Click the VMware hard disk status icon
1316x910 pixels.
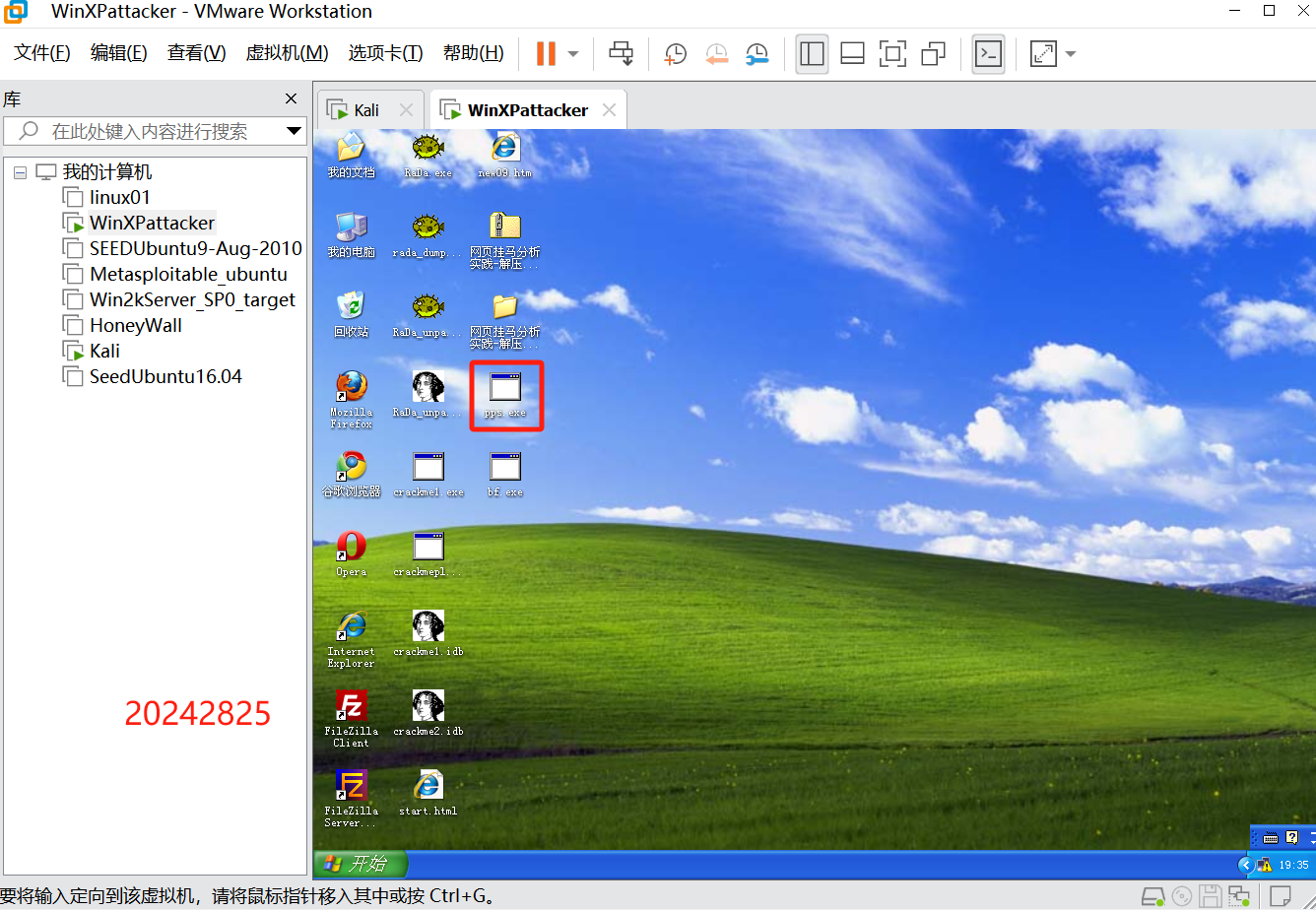1152,897
